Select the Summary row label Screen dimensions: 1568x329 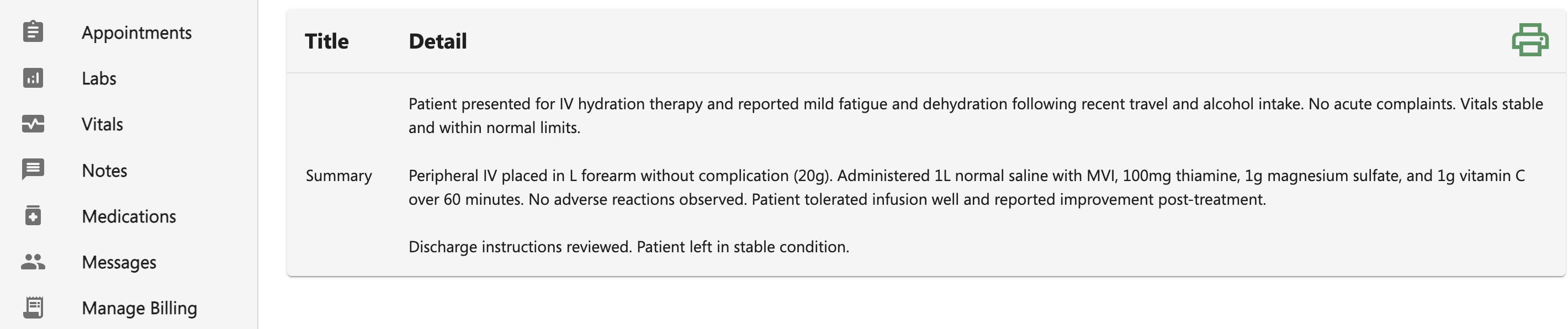click(x=339, y=176)
